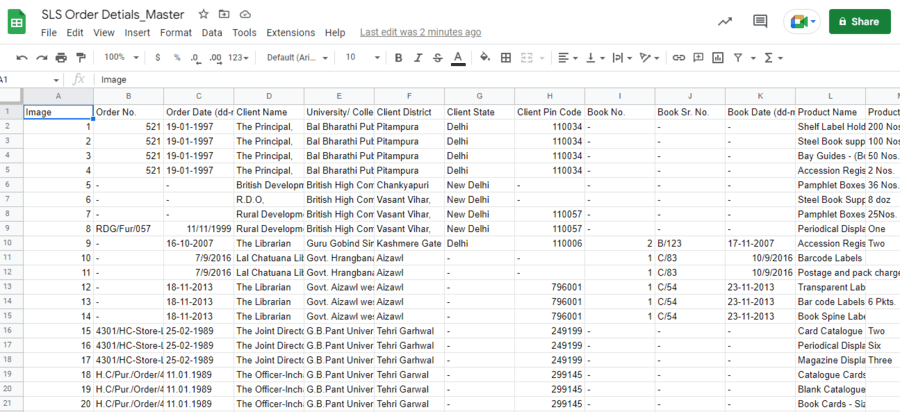Open the 123 number format dropdown

(x=238, y=57)
